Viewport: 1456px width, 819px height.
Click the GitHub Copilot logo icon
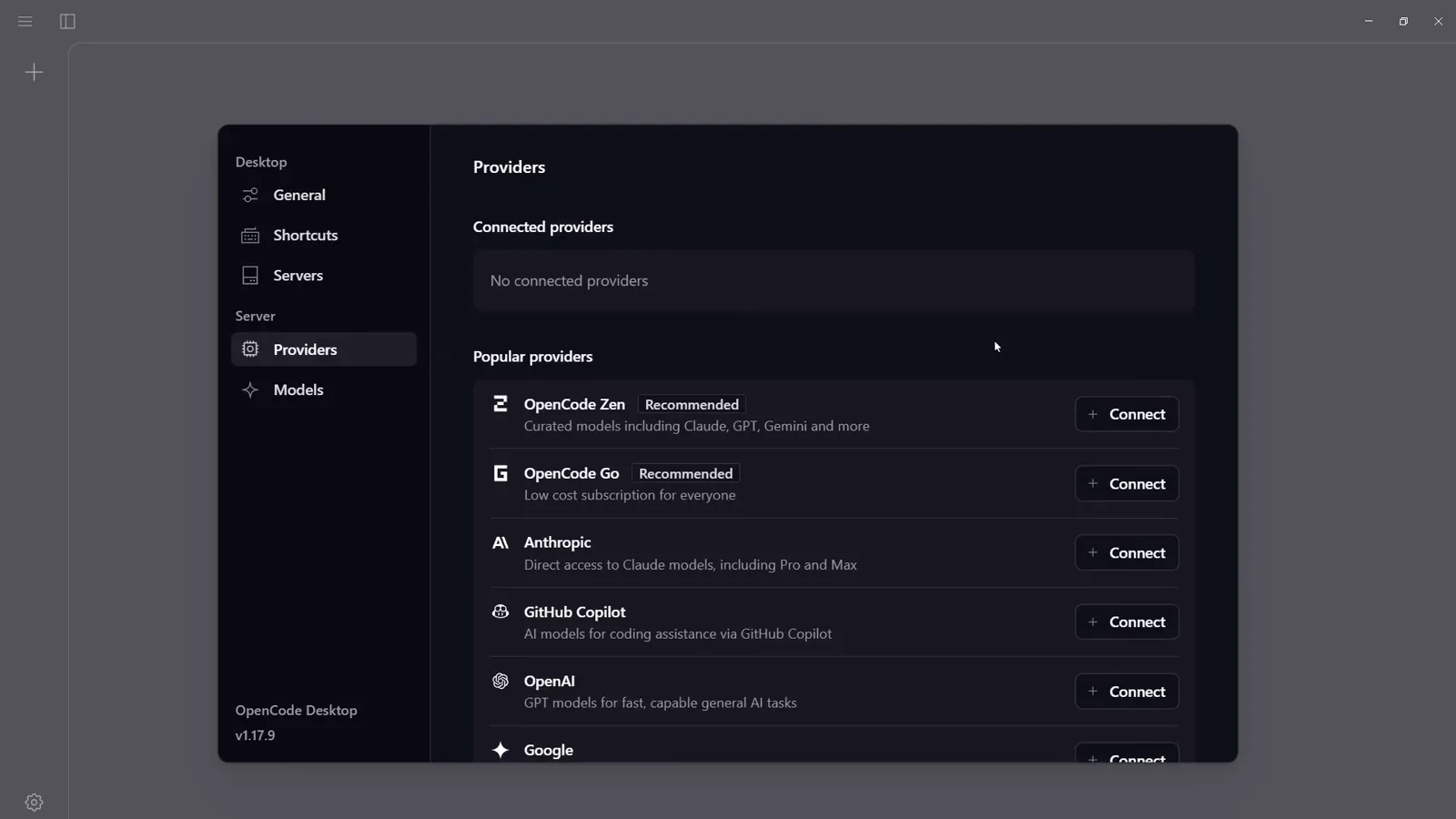click(500, 612)
